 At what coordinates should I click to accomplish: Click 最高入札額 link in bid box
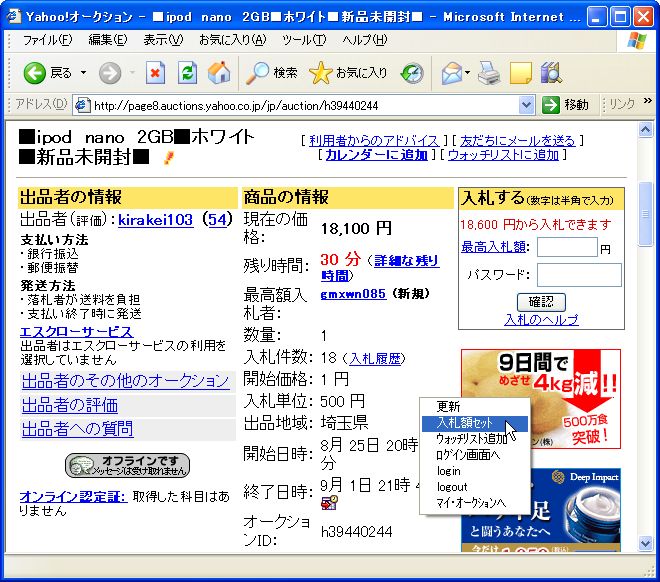[x=493, y=247]
